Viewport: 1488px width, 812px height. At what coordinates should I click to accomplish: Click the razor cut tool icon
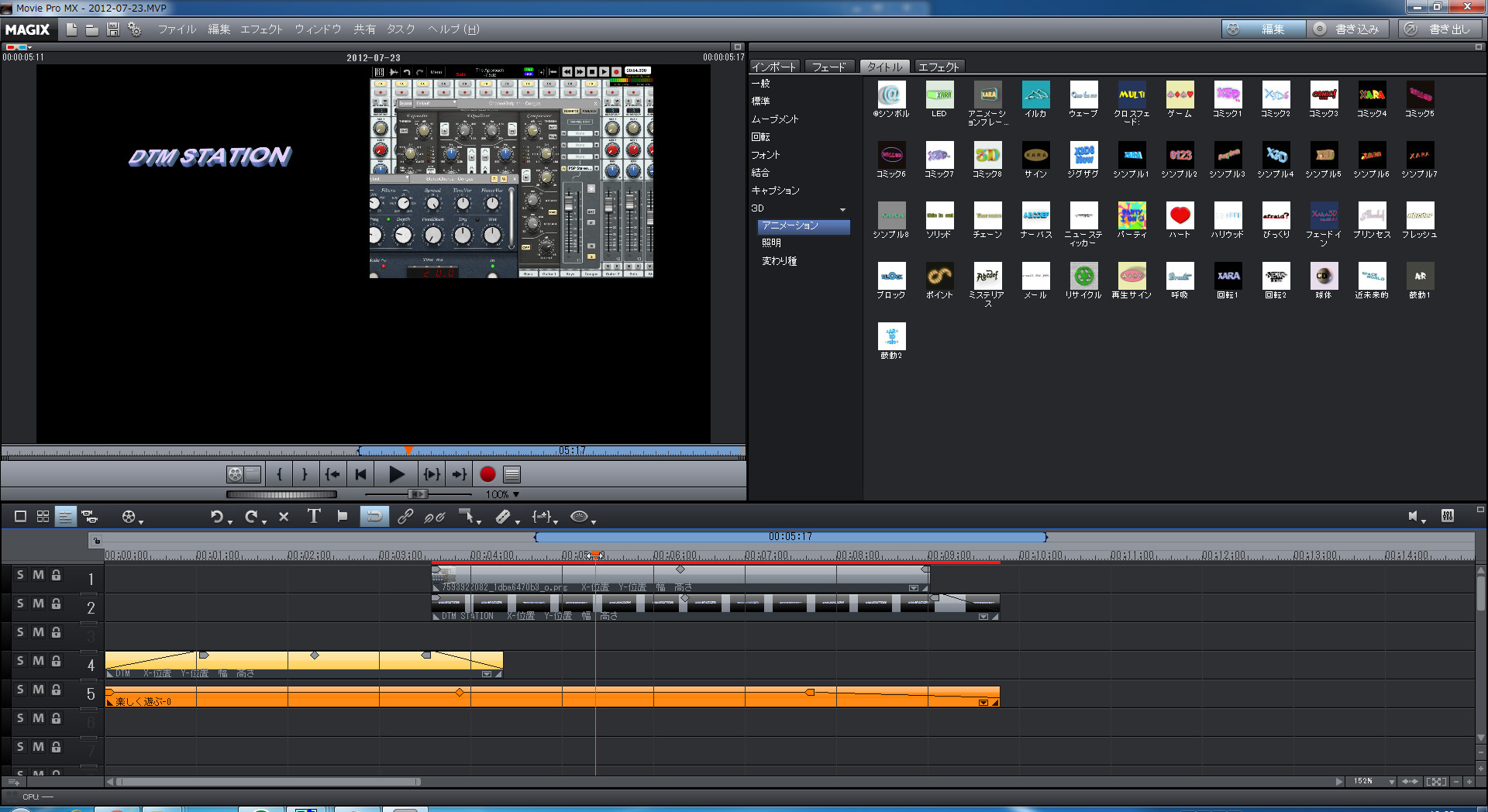(503, 517)
